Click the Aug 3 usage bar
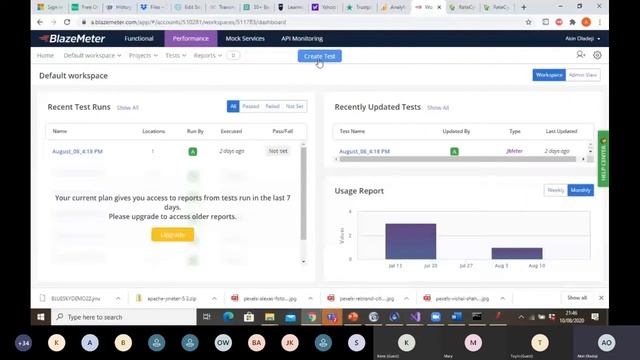 click(x=517, y=253)
